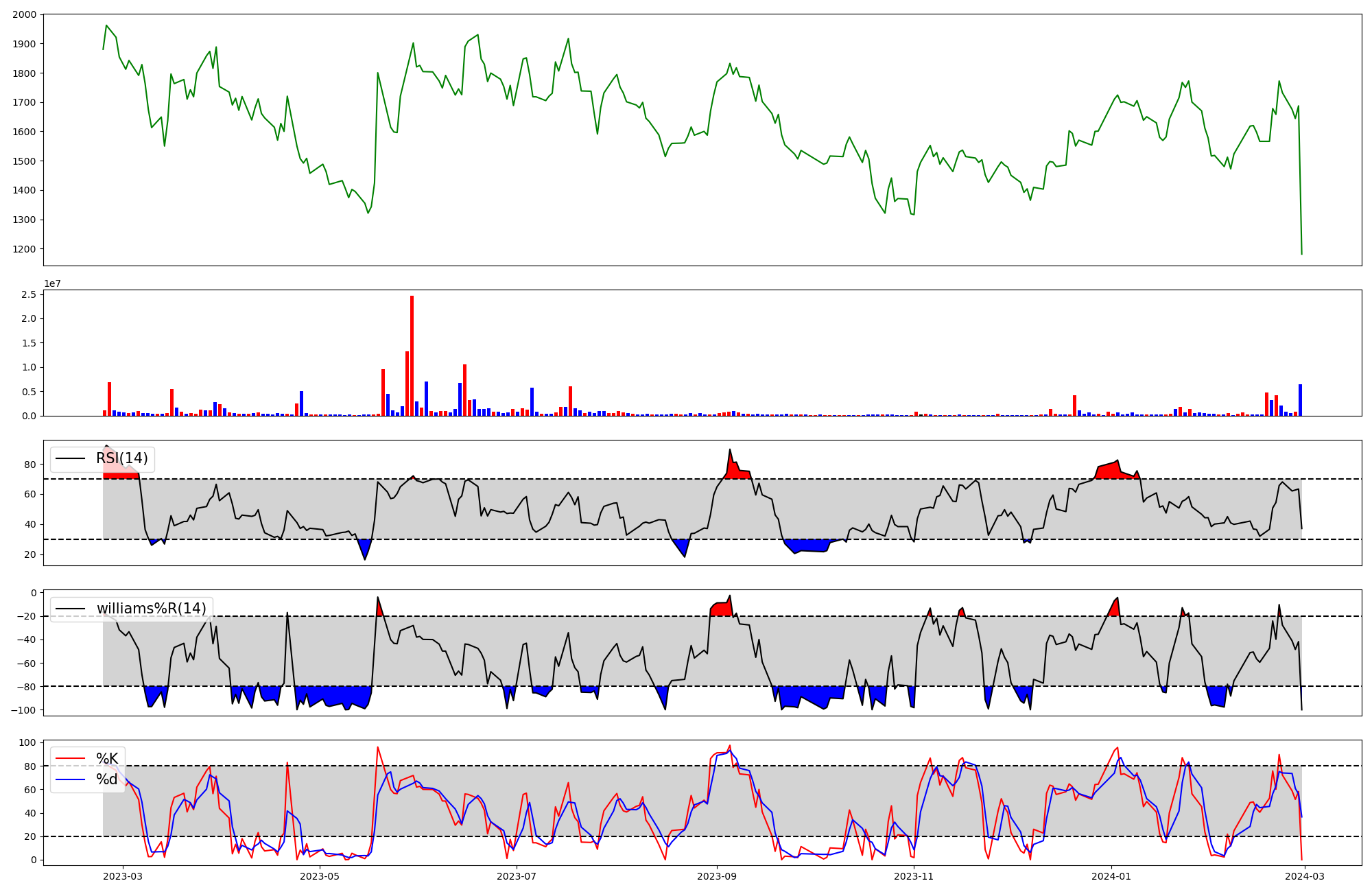This screenshot has width=1372, height=892.
Task: Click the -100 Williams %R axis tick
Action: (23, 709)
